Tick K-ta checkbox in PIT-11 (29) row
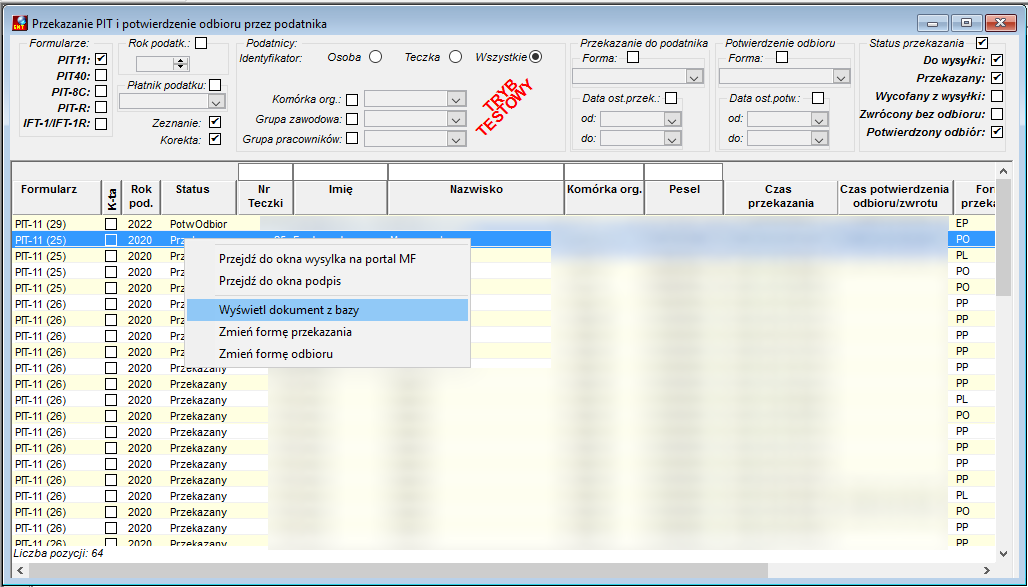Screen dimensions: 1028x587 (x=111, y=224)
